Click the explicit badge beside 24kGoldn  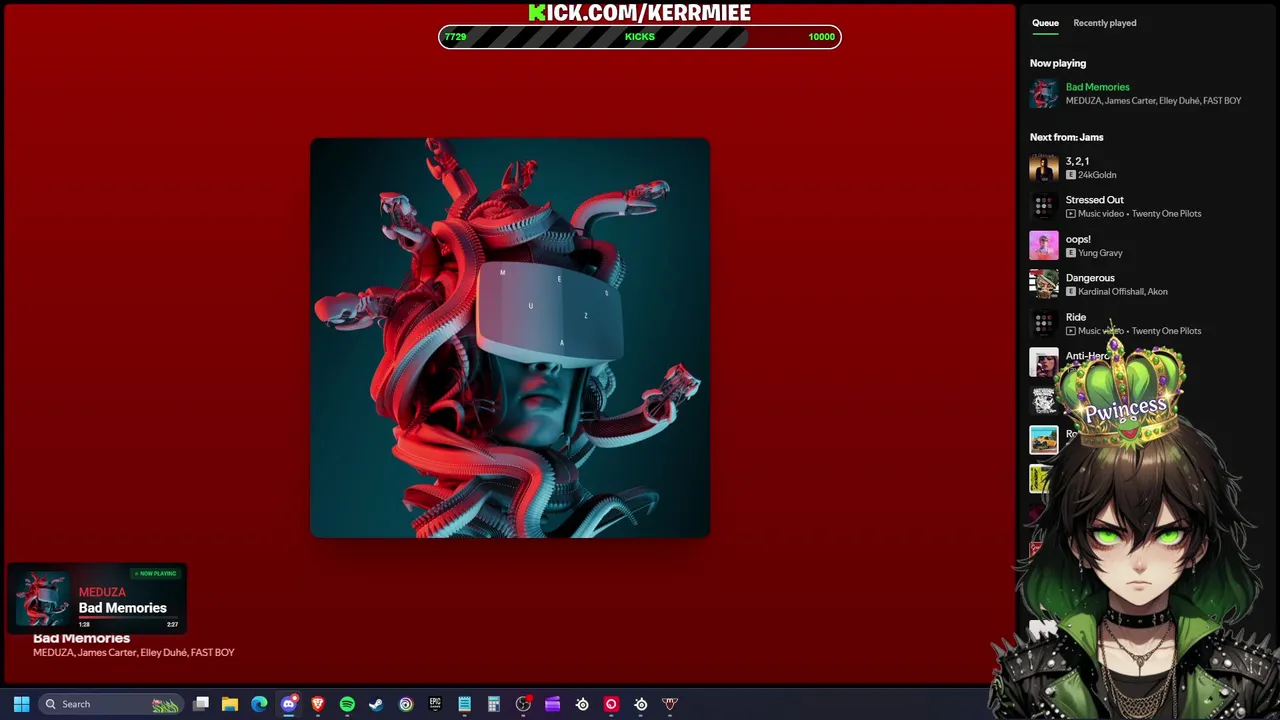pos(1071,175)
